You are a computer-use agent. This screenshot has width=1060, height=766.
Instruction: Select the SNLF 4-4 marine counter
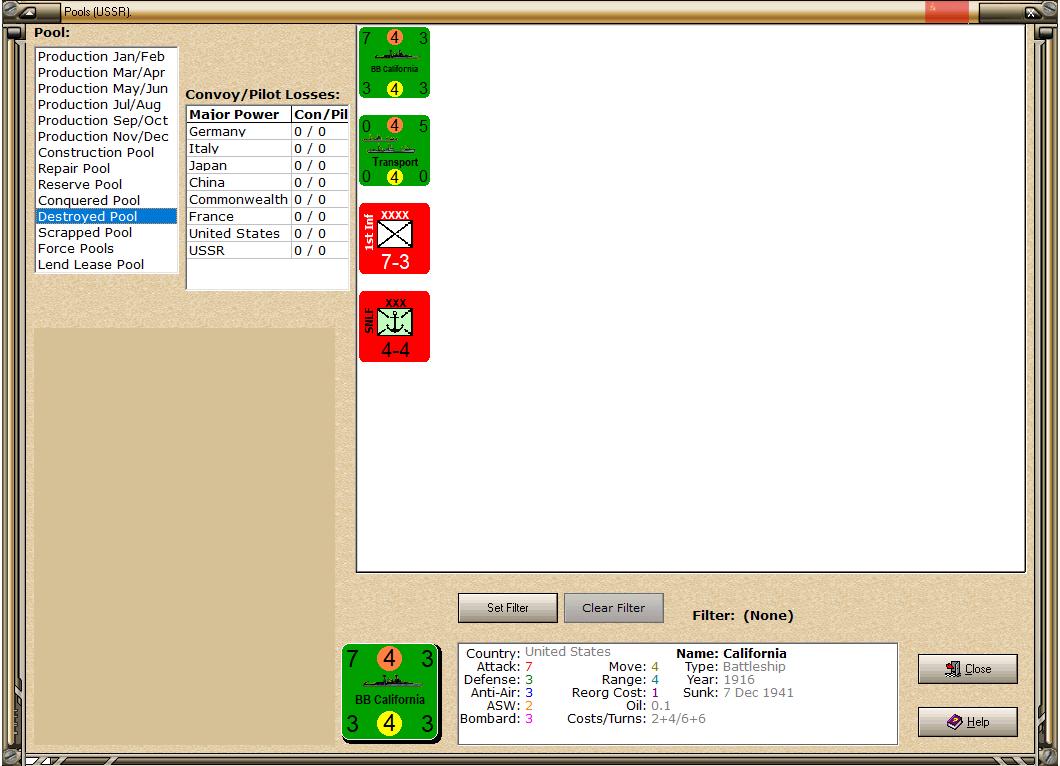pyautogui.click(x=395, y=327)
